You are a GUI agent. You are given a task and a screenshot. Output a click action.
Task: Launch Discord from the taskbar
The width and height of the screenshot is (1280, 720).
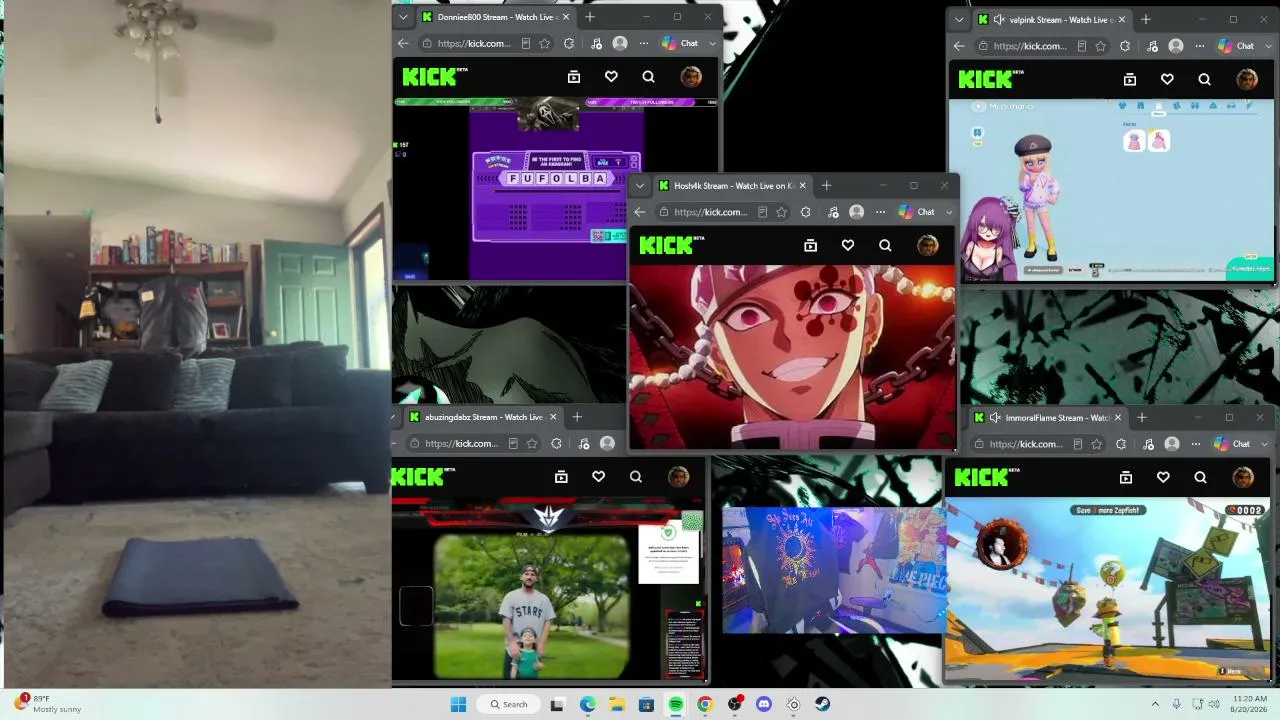coord(764,704)
